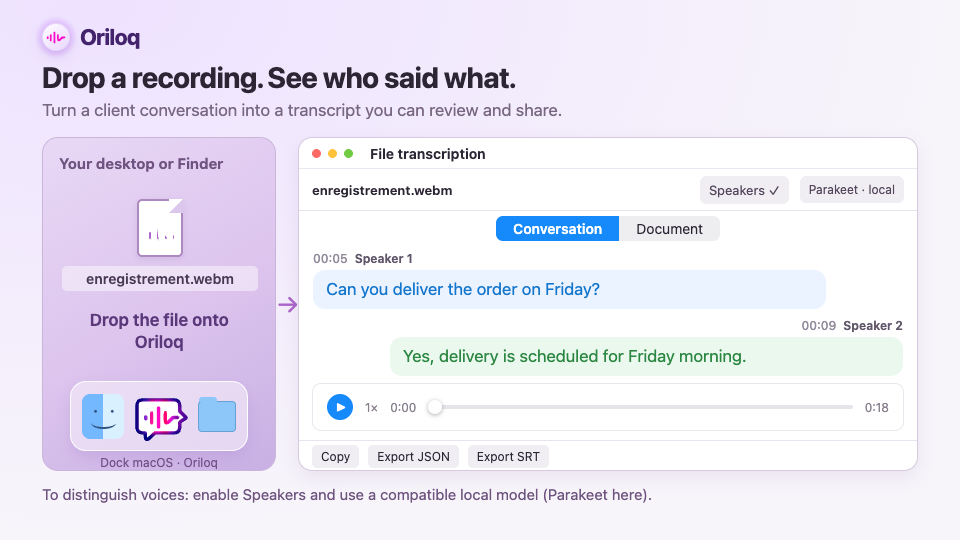Click the 0:18 total duration label

point(876,408)
